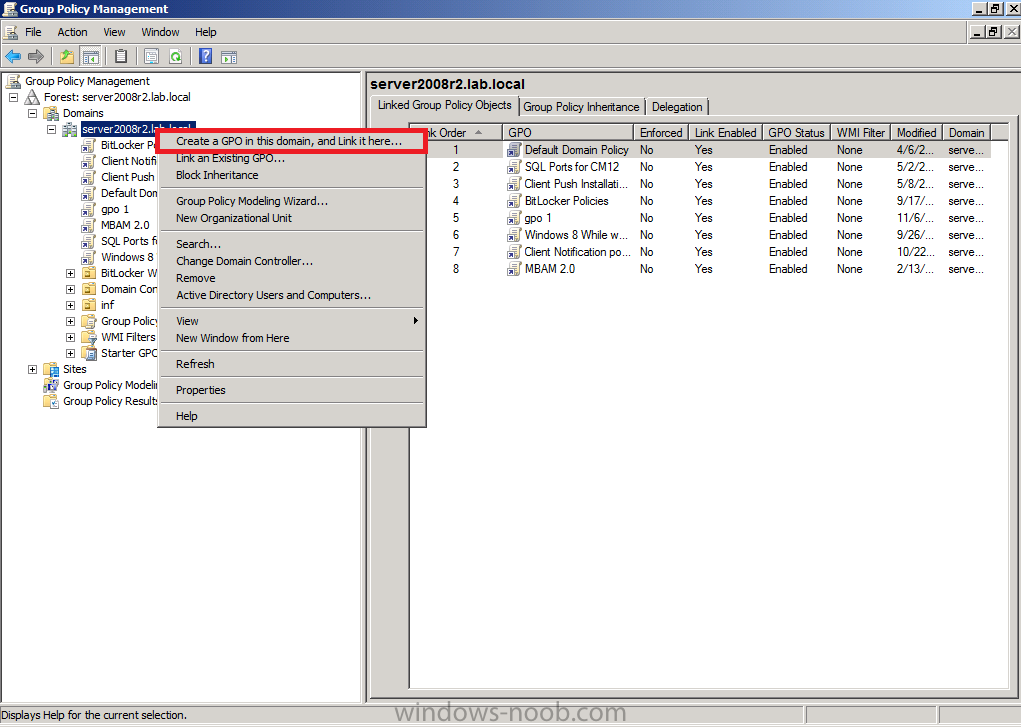Image resolution: width=1021 pixels, height=727 pixels.
Task: Sort by the GPO Status column header
Action: (x=796, y=133)
